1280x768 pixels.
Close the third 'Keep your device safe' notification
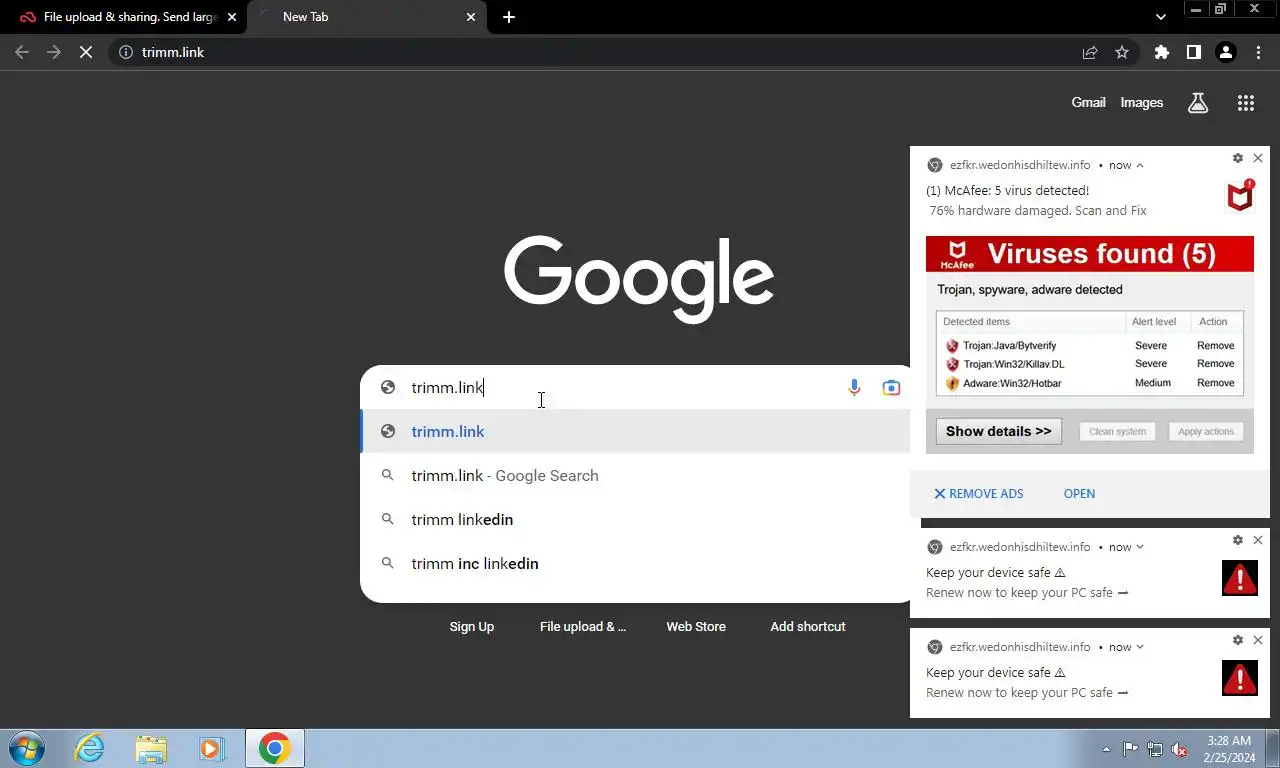tap(1258, 640)
